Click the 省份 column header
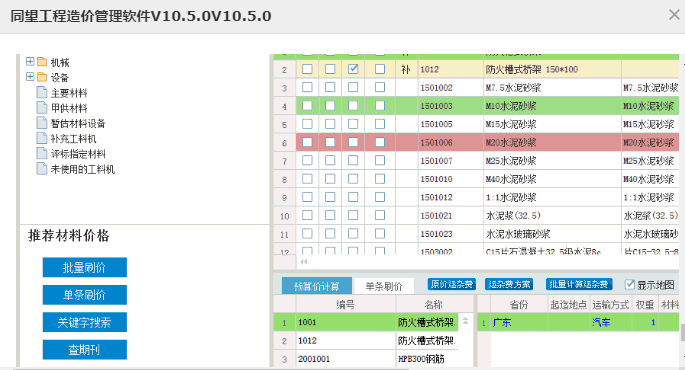 coord(519,304)
